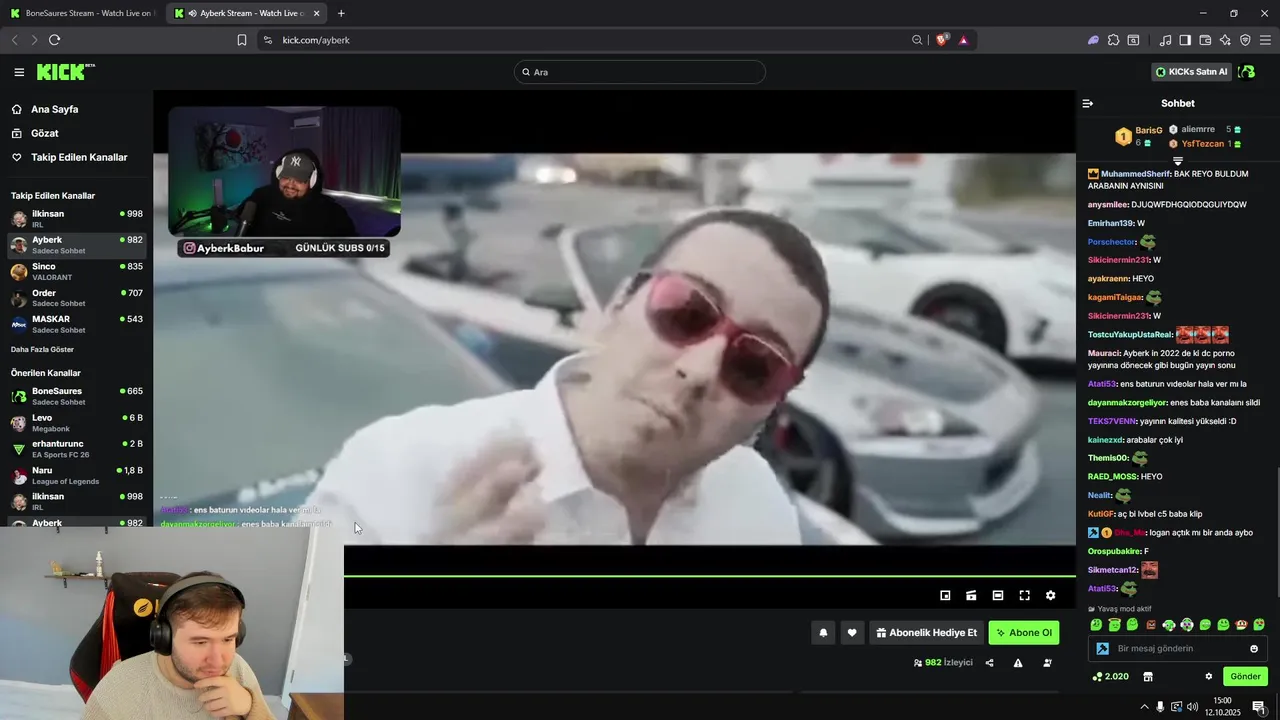The image size is (1280, 720).
Task: Click the green stream progress bar
Action: pos(709,576)
